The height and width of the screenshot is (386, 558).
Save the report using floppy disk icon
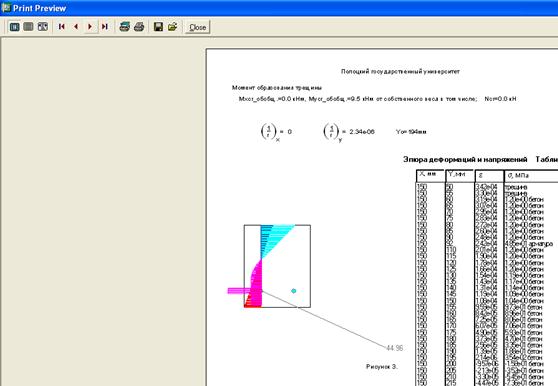(x=158, y=27)
